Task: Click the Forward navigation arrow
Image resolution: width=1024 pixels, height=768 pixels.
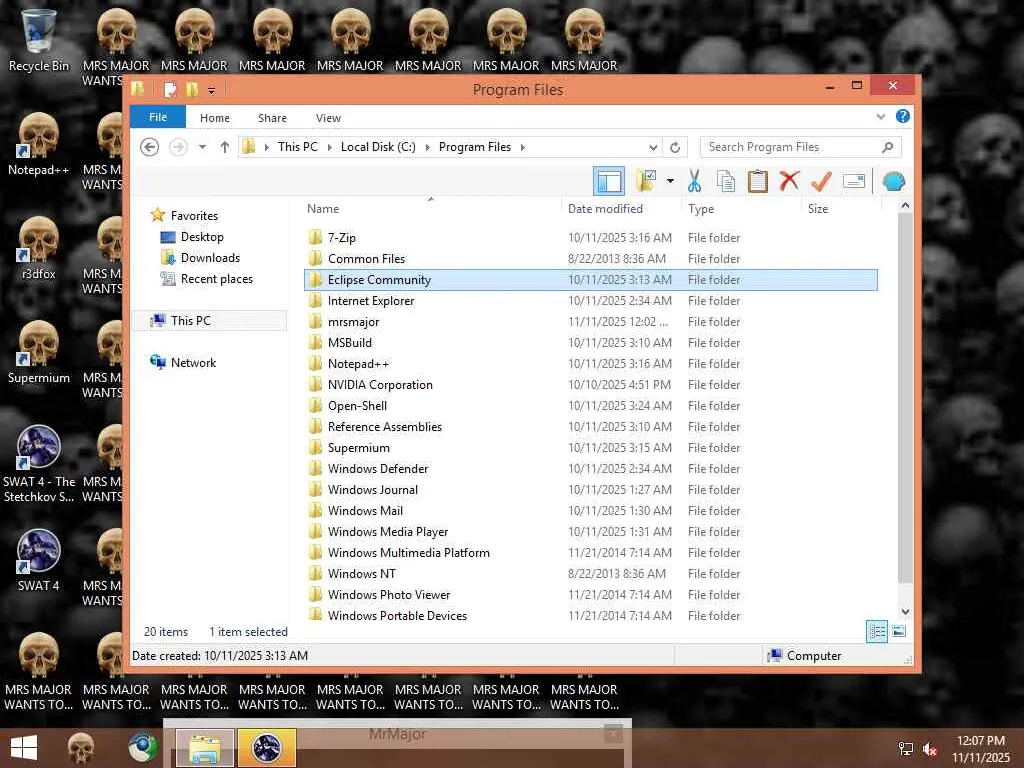Action: pos(178,147)
